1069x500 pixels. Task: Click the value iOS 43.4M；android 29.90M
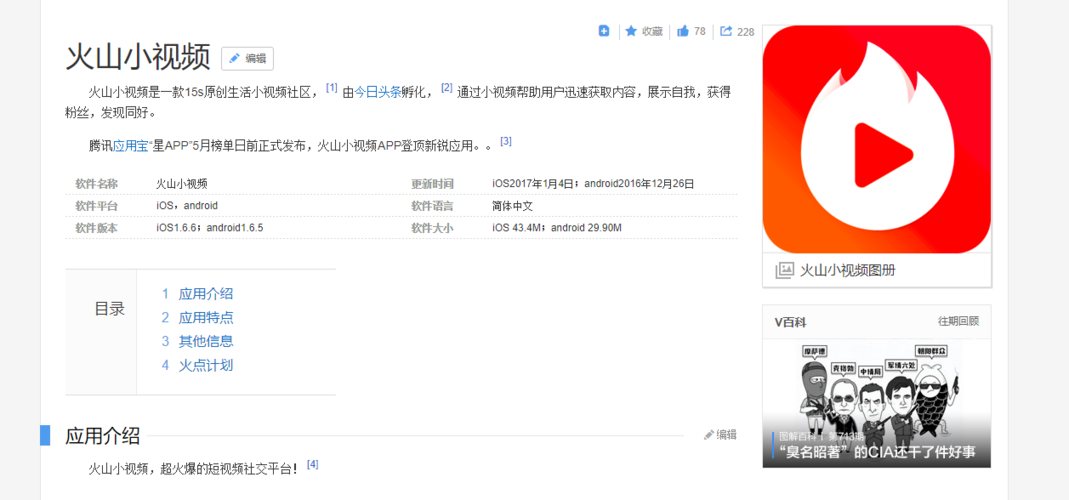(557, 228)
